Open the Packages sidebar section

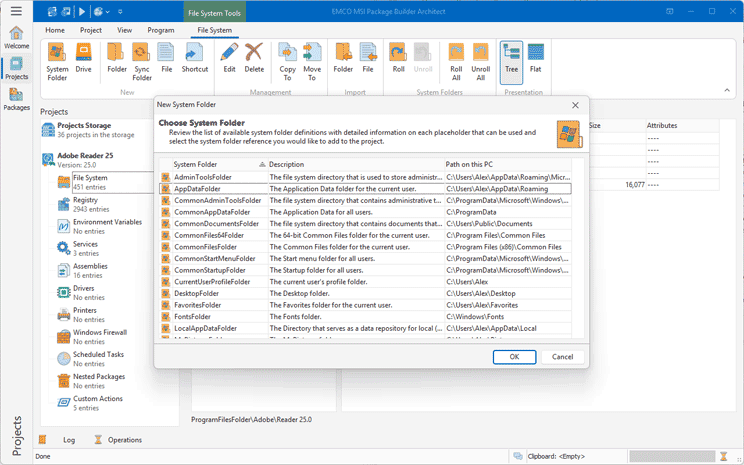pos(16,99)
